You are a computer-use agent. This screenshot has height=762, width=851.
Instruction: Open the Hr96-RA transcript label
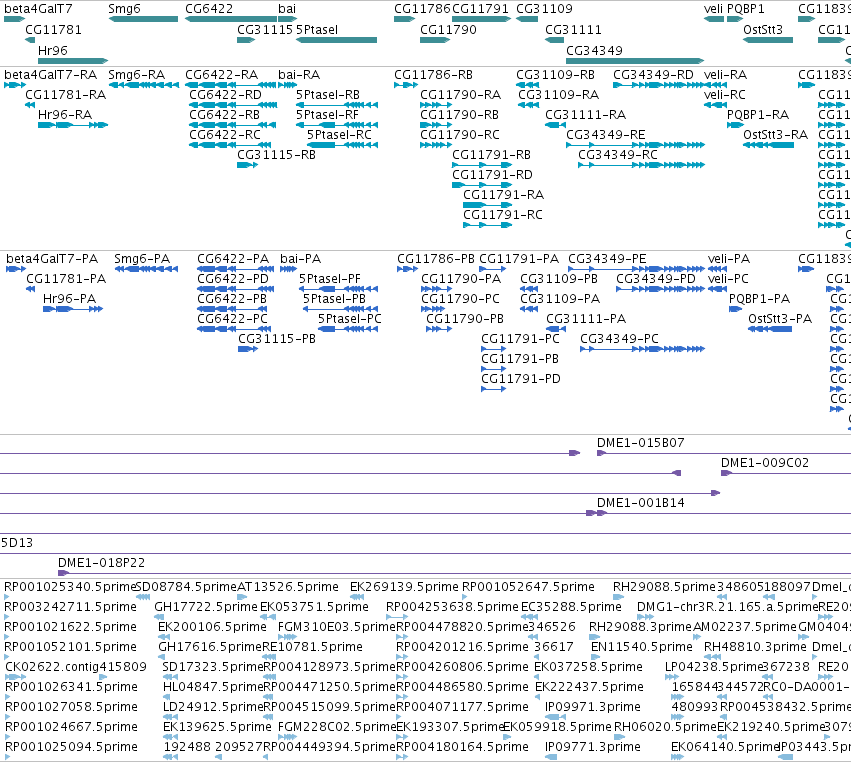pyautogui.click(x=65, y=115)
